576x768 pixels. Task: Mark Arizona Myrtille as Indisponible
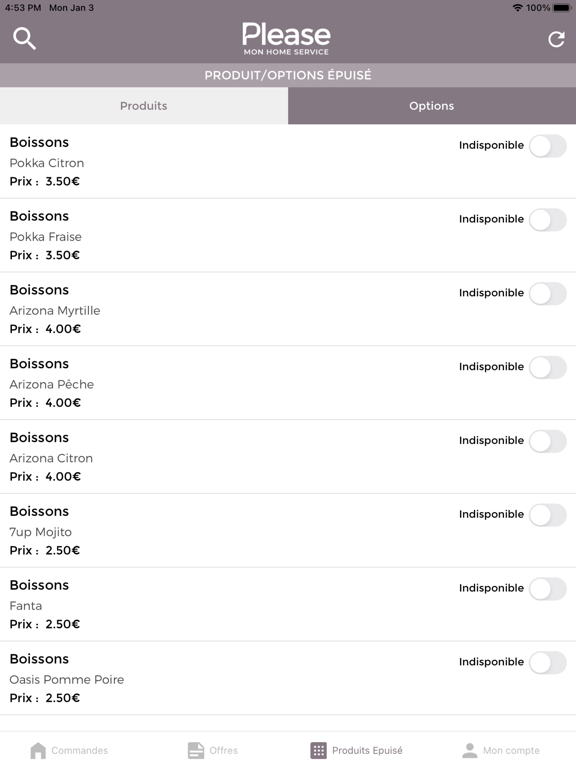pyautogui.click(x=548, y=294)
